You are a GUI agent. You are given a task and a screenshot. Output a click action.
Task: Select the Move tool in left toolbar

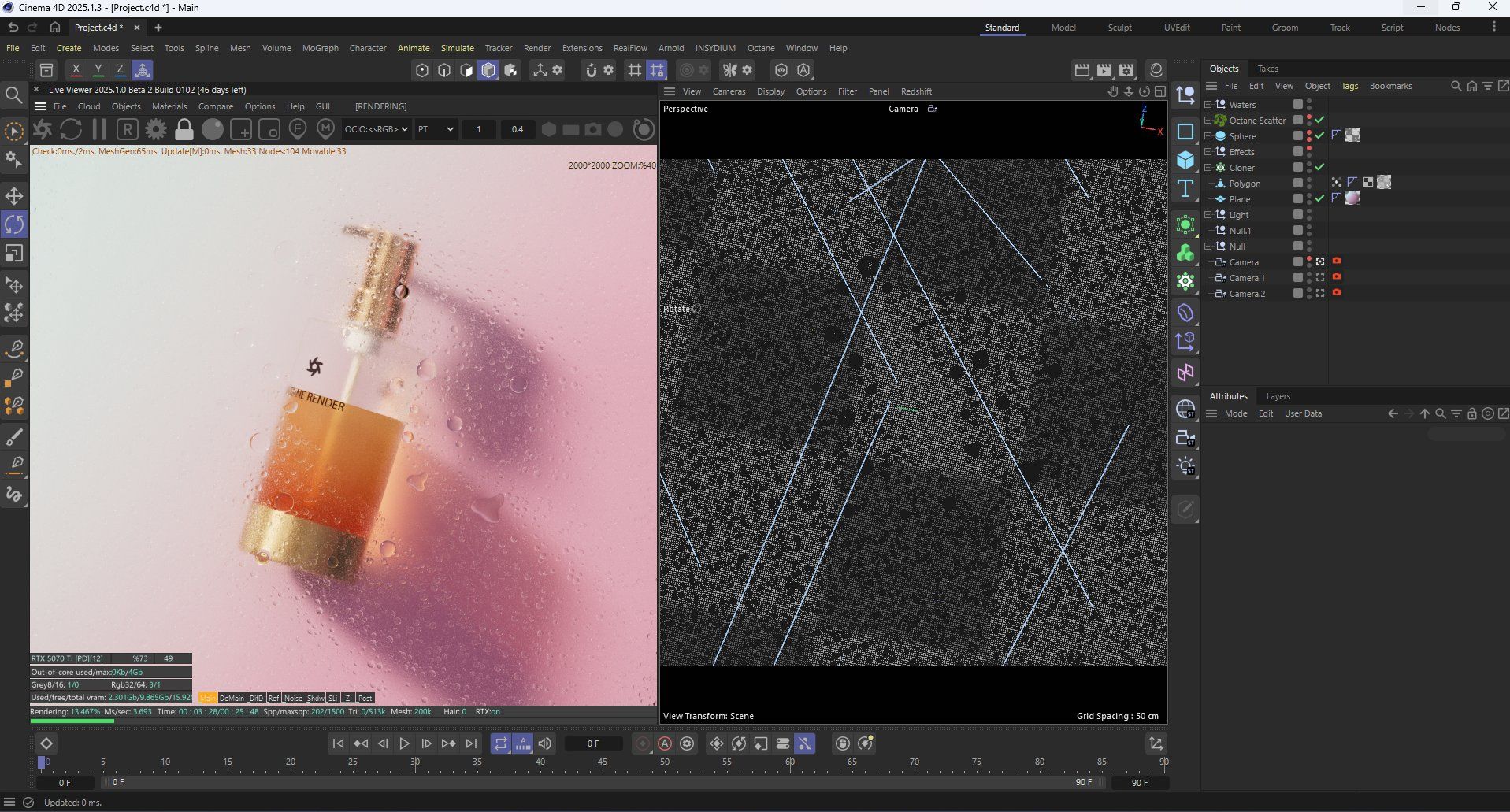14,195
